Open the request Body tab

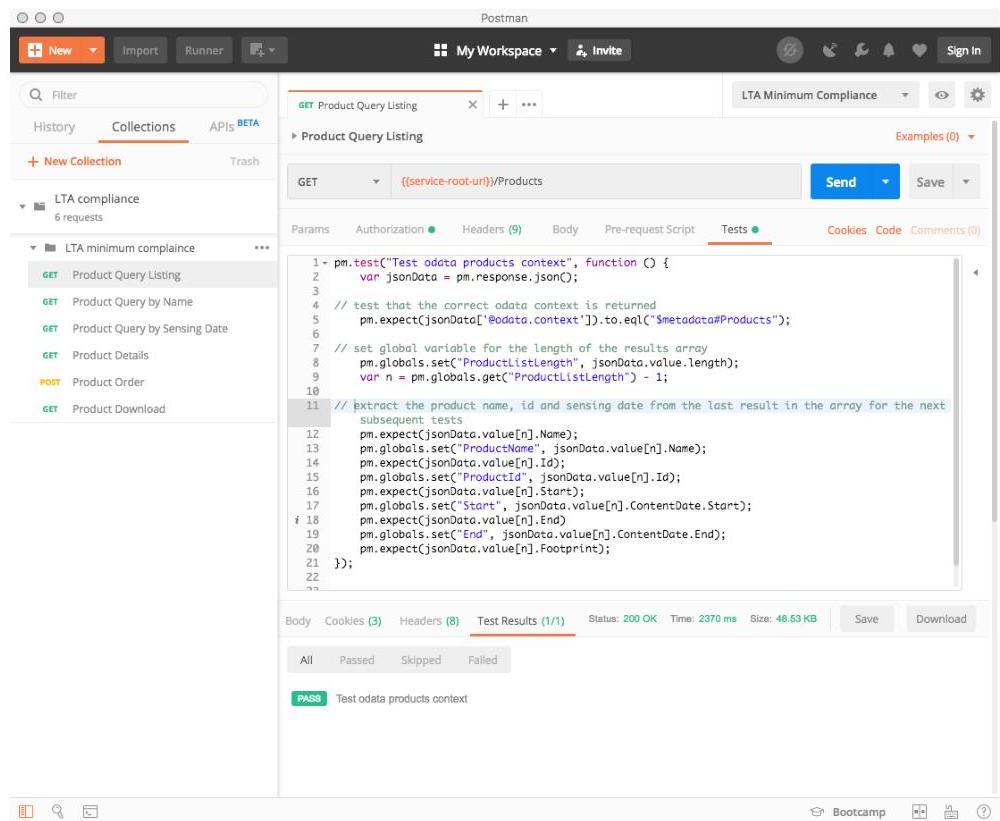[x=565, y=230]
